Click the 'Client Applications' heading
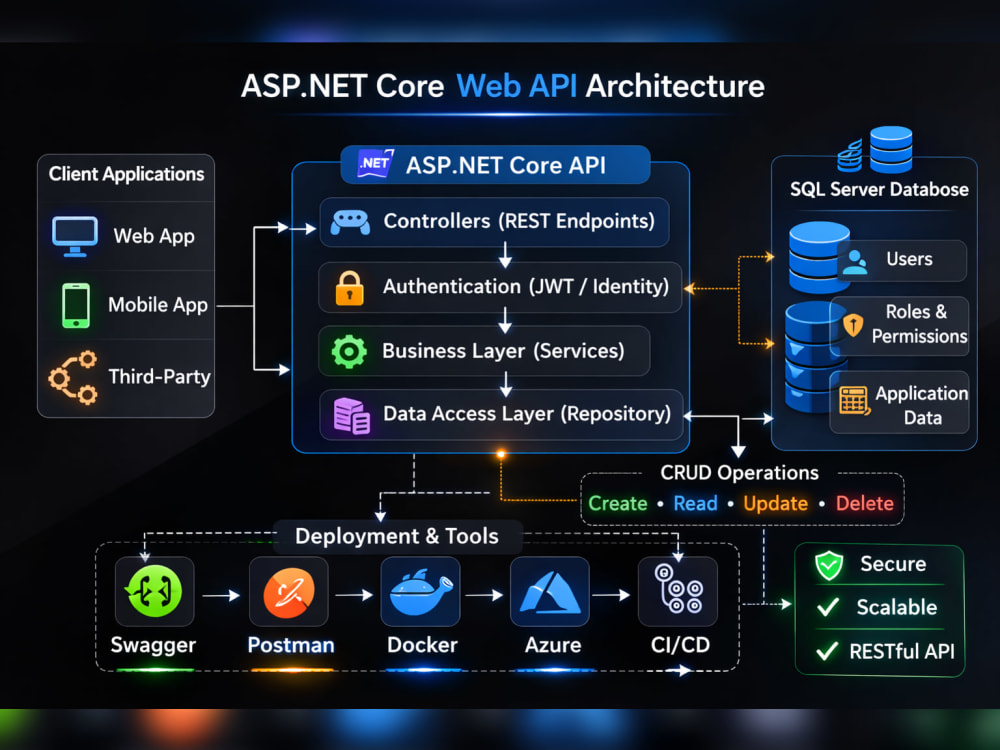The width and height of the screenshot is (1000, 750). click(126, 174)
